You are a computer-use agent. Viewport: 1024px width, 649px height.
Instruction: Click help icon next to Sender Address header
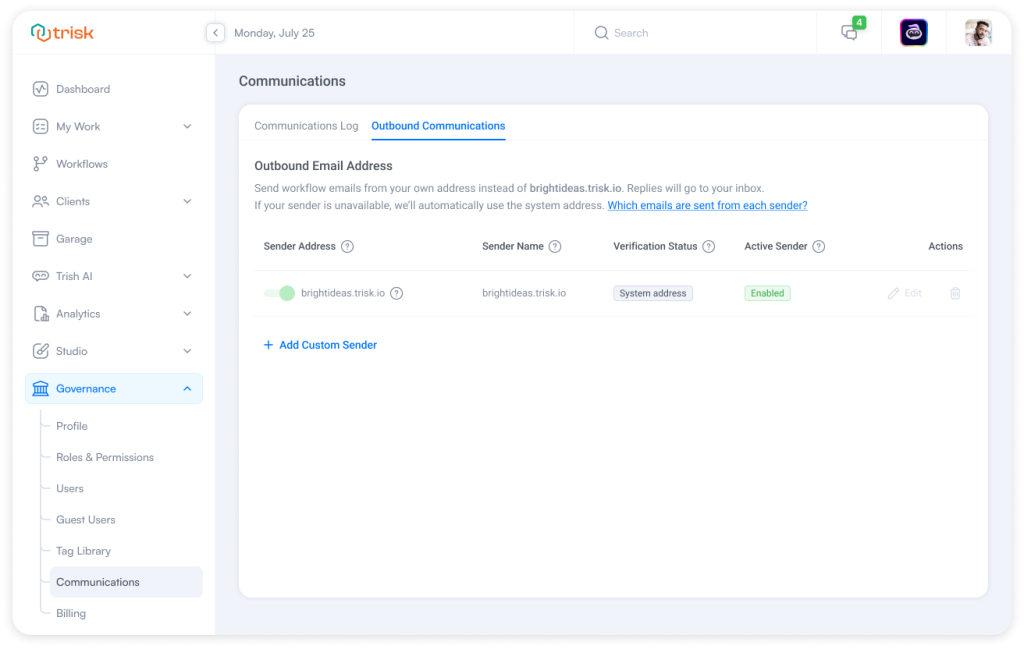[x=348, y=246]
